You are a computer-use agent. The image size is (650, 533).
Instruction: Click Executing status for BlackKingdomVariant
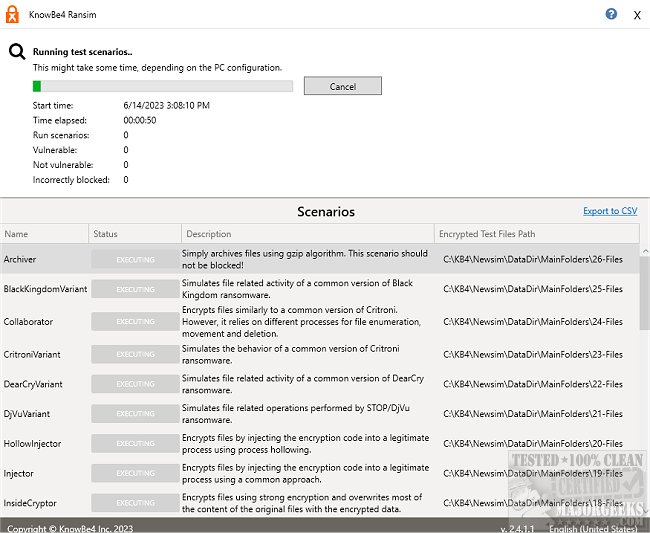click(135, 289)
